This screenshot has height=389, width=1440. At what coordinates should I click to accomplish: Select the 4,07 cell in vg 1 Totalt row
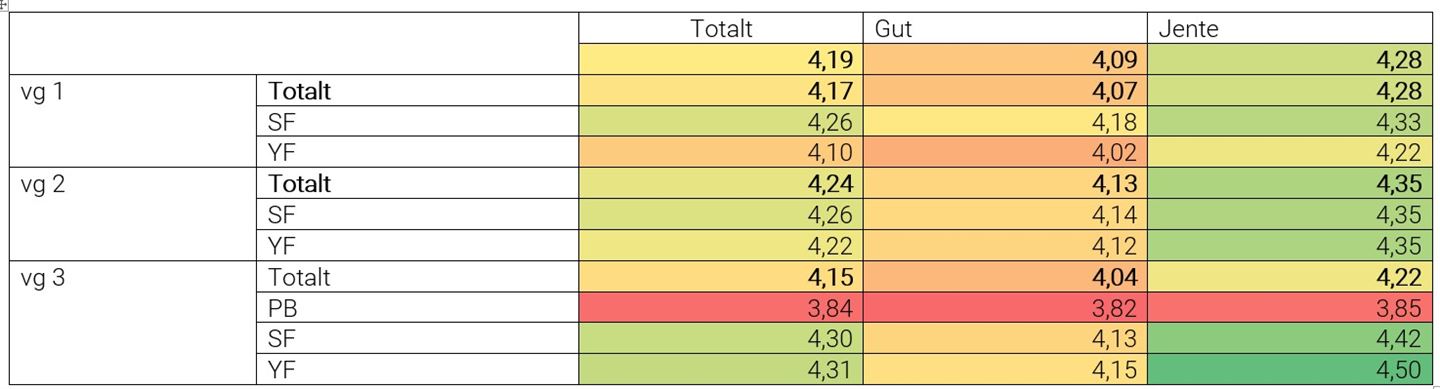coord(1004,91)
